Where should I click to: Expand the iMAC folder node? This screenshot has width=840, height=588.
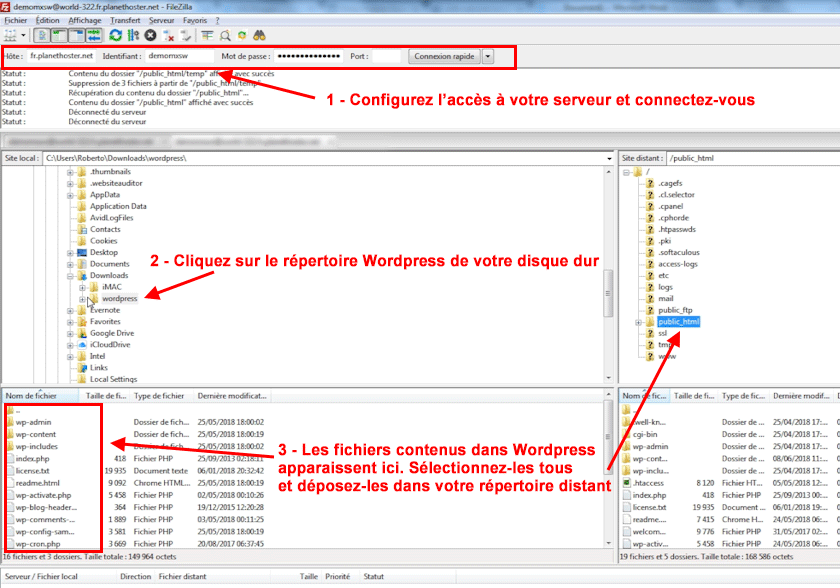(x=82, y=288)
